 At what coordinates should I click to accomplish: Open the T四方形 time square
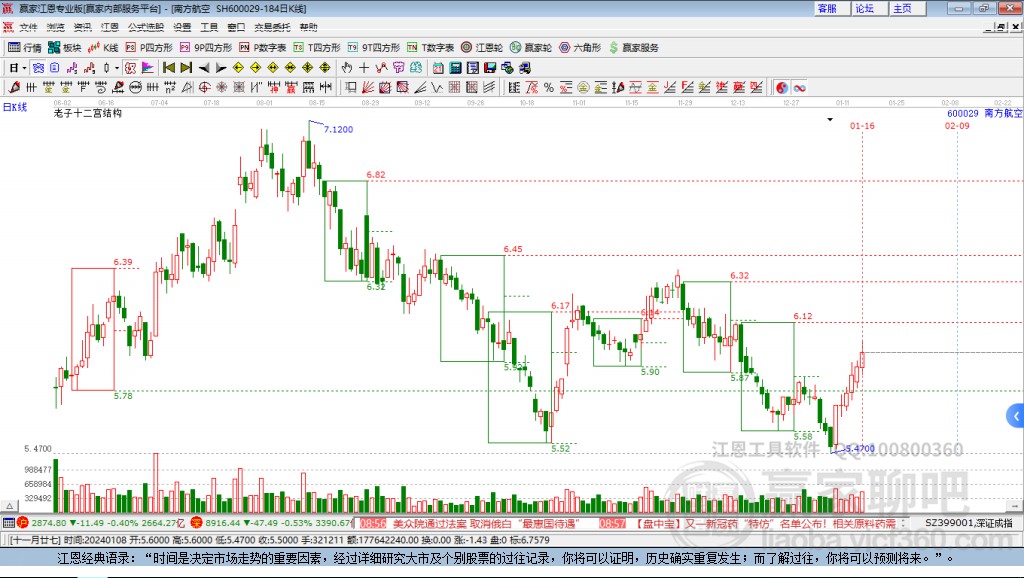pyautogui.click(x=317, y=48)
